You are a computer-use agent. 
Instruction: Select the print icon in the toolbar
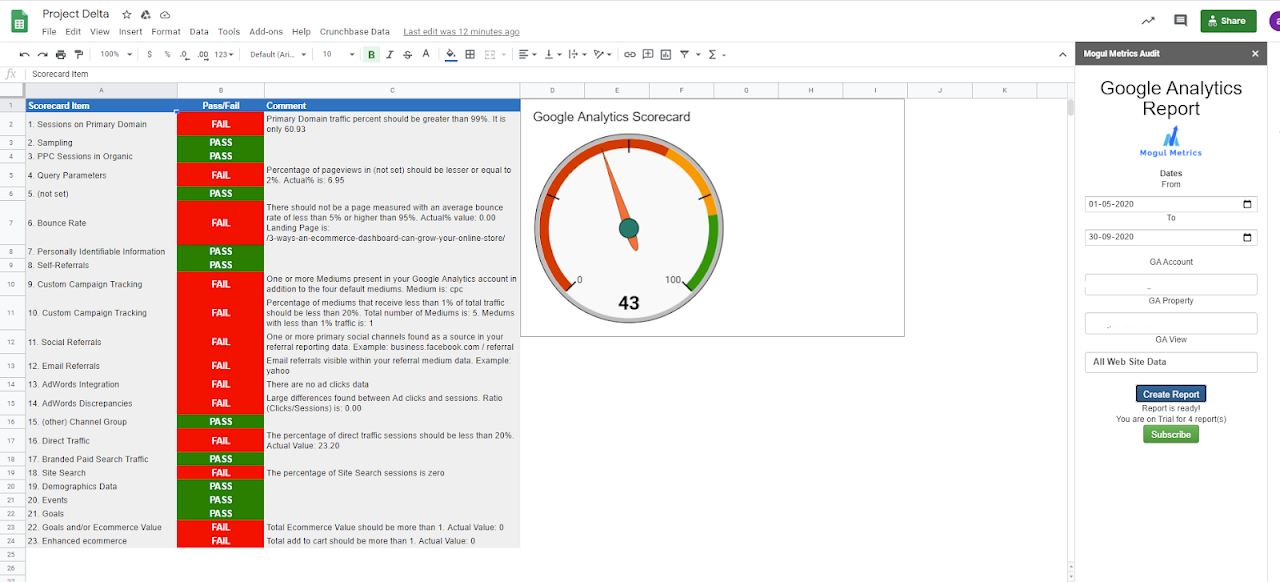[60, 55]
